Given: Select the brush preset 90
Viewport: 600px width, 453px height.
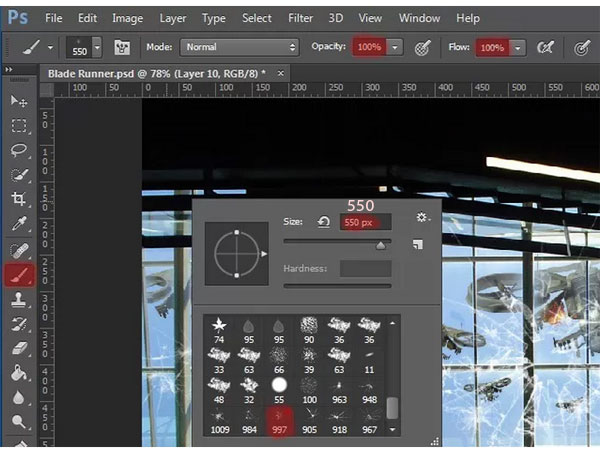Looking at the screenshot, I should pos(309,331).
